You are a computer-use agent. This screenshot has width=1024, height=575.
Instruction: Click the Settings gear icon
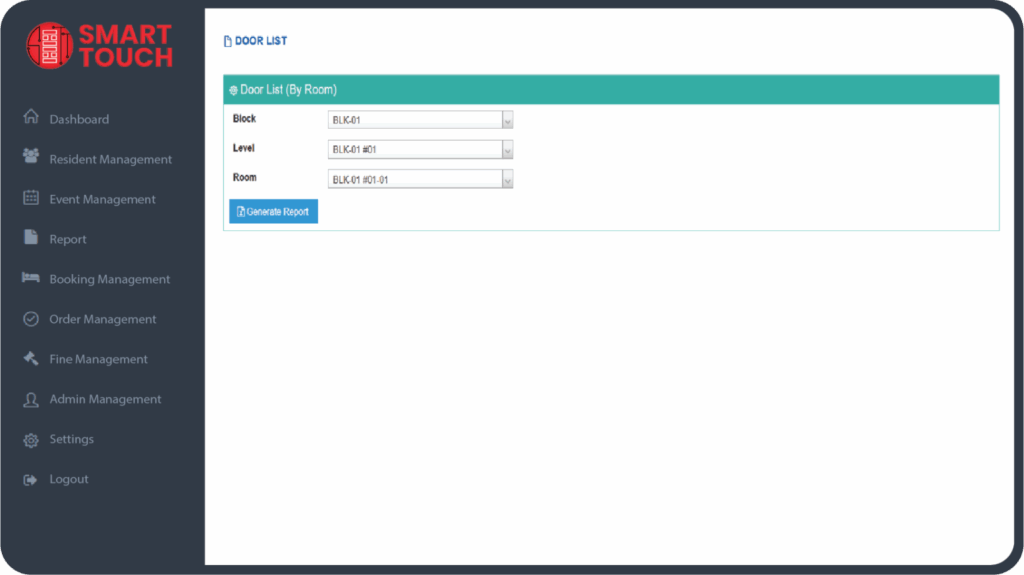[x=31, y=439]
